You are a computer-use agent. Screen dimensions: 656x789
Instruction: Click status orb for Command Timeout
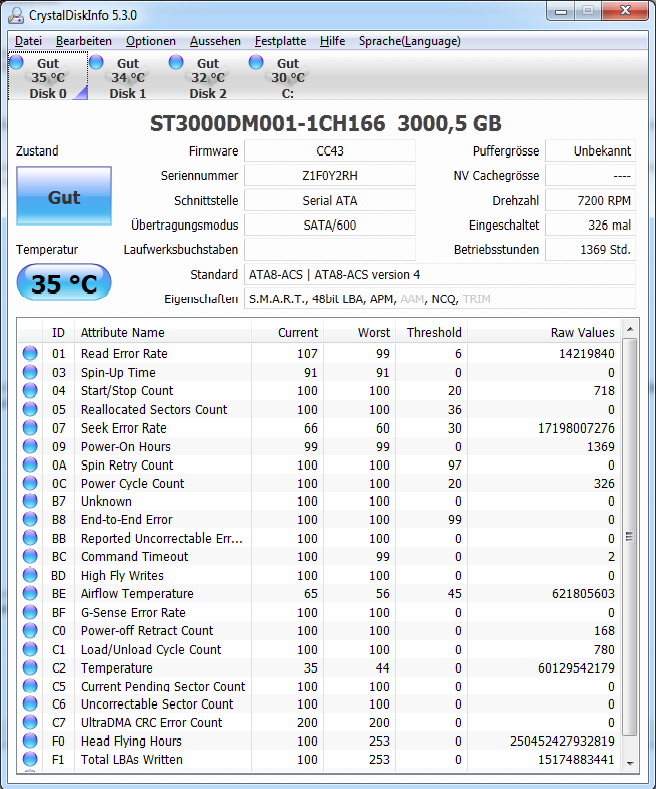(30, 556)
